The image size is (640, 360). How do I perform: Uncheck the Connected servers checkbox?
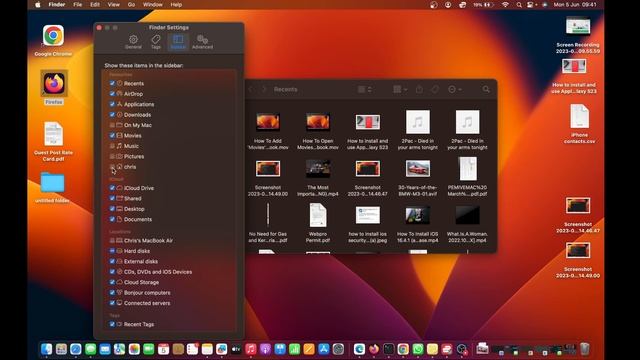[112, 303]
